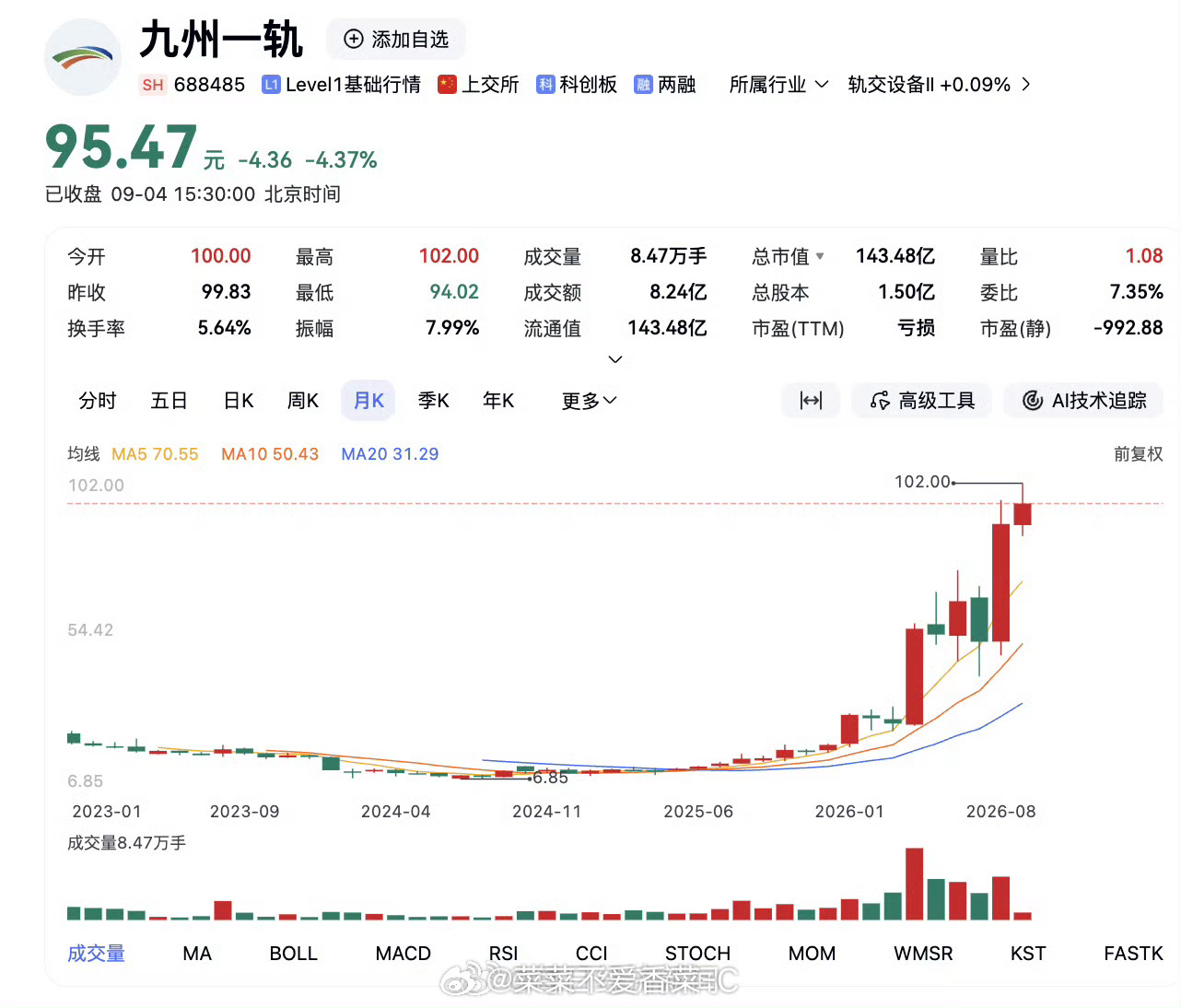Click the SH 688485 stock code
The image size is (1181, 1008).
pyautogui.click(x=193, y=85)
